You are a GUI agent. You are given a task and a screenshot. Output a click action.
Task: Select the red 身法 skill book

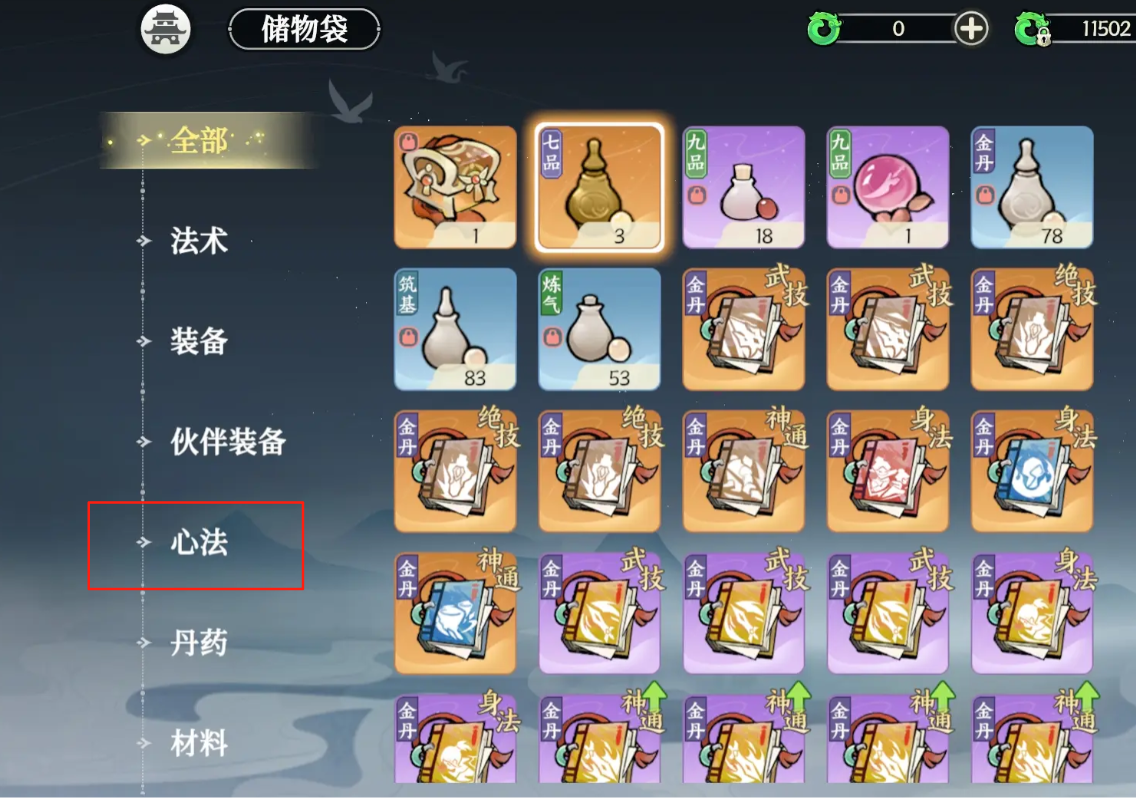pyautogui.click(x=888, y=471)
